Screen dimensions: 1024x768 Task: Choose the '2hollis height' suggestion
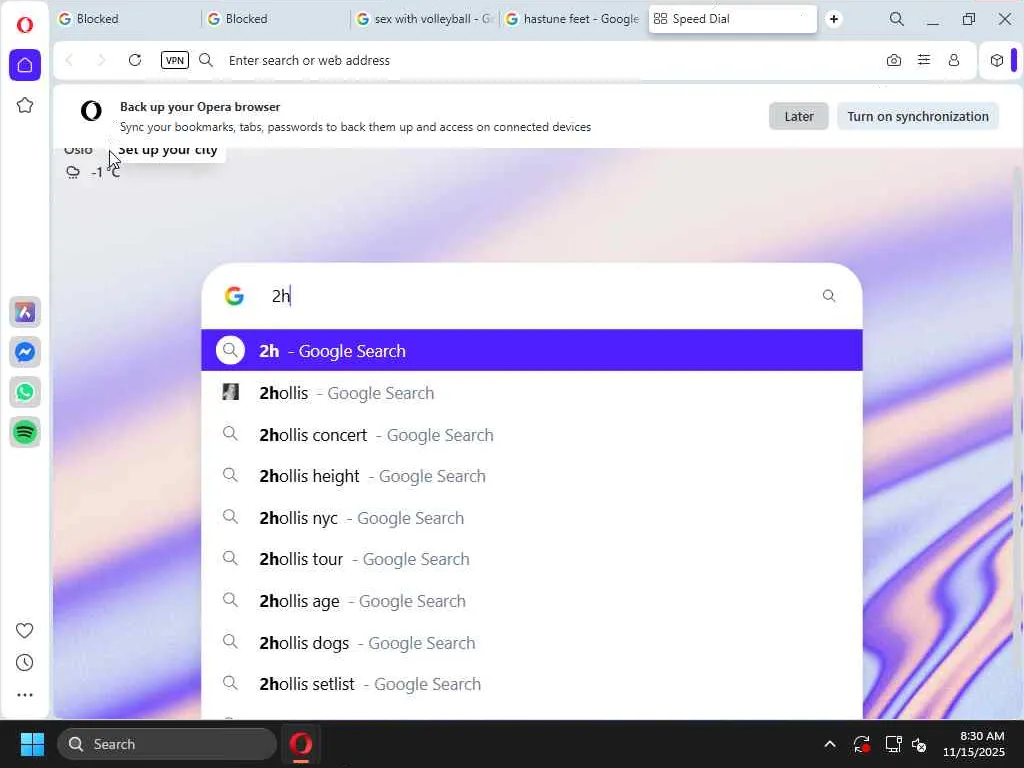pos(532,476)
